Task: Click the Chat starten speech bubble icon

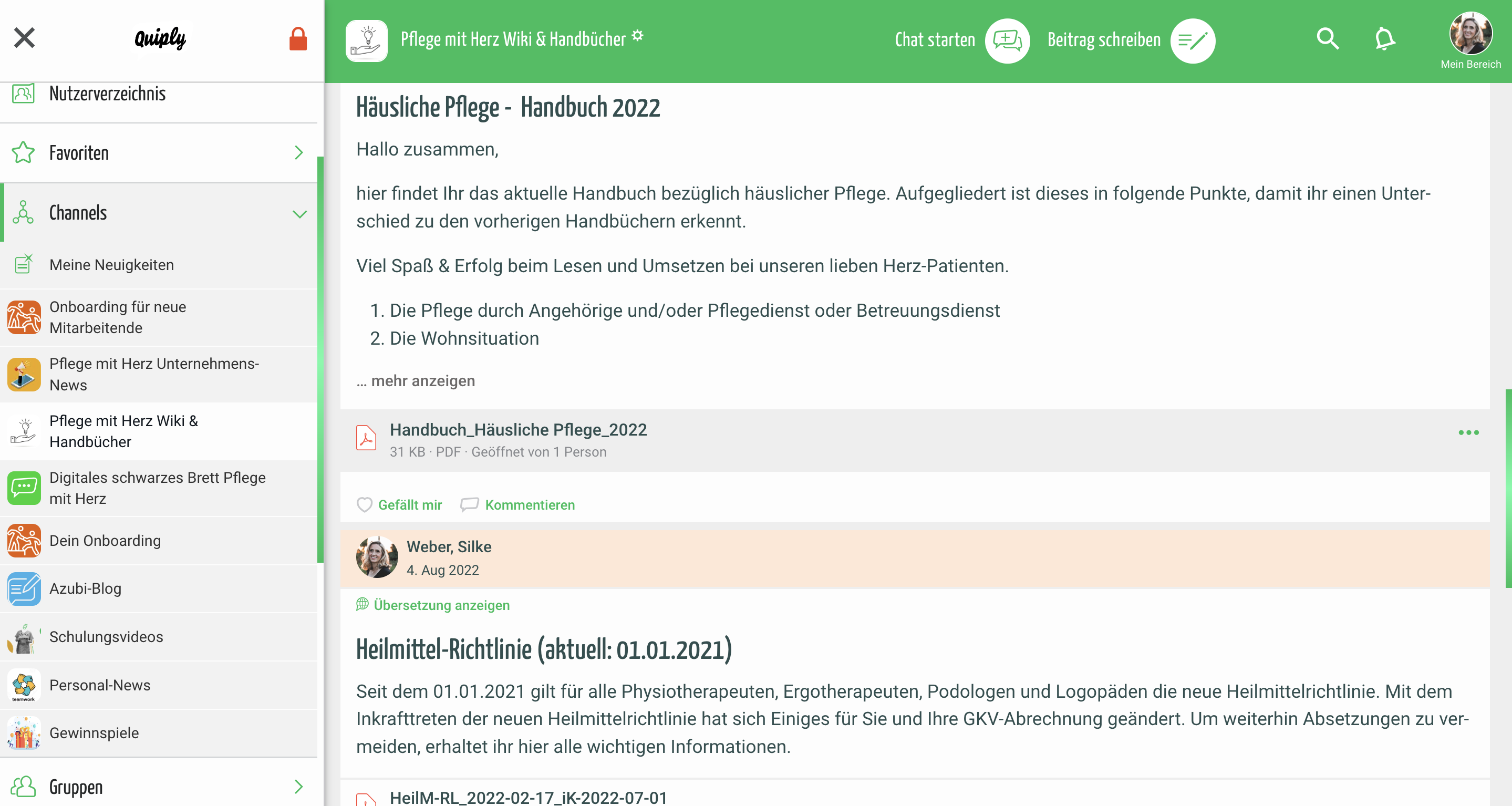Action: 1007,40
